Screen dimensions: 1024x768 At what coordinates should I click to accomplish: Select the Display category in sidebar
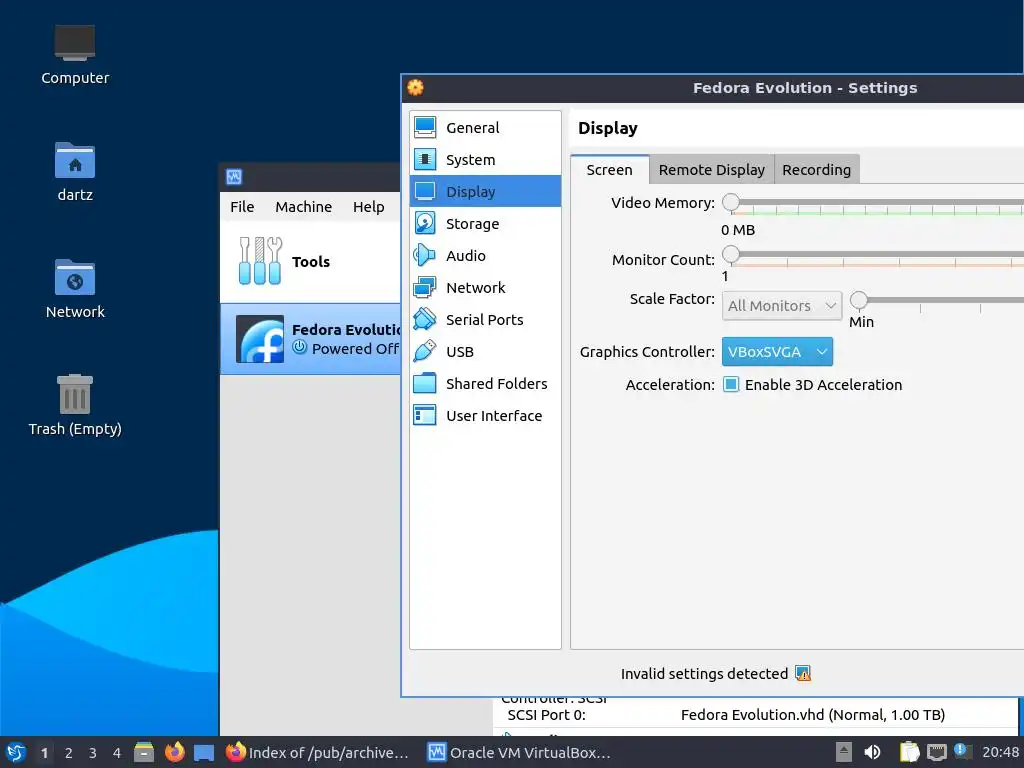click(x=485, y=191)
